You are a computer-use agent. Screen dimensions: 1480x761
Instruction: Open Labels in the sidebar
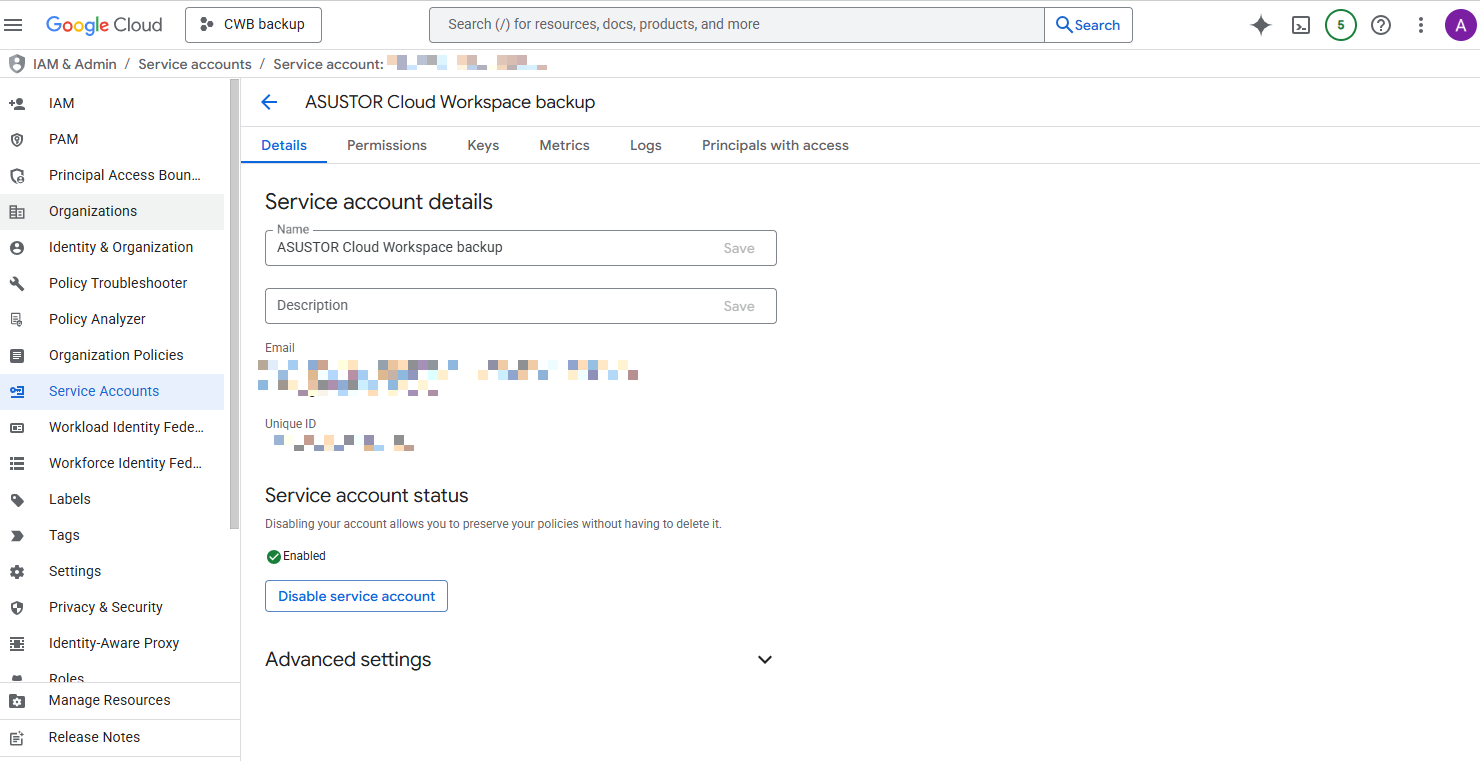(112, 499)
